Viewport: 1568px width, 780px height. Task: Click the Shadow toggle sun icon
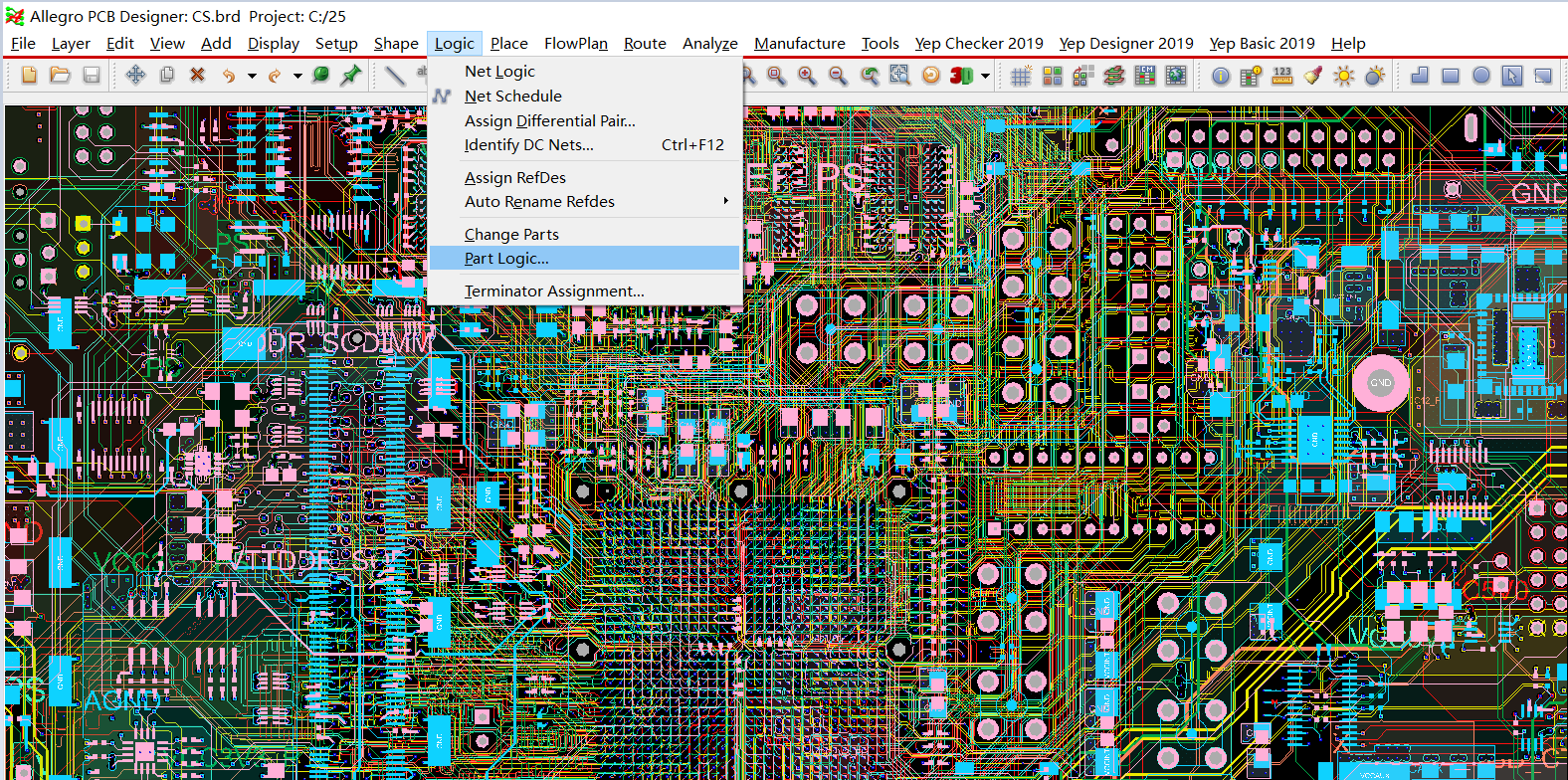pos(1375,76)
